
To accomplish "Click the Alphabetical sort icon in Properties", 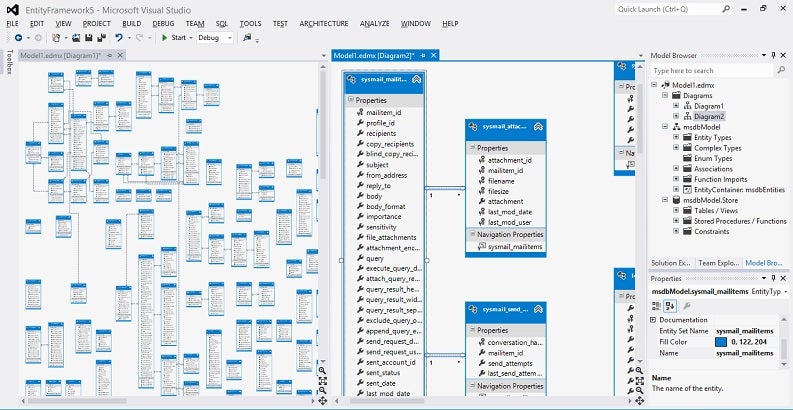I will click(x=670, y=306).
